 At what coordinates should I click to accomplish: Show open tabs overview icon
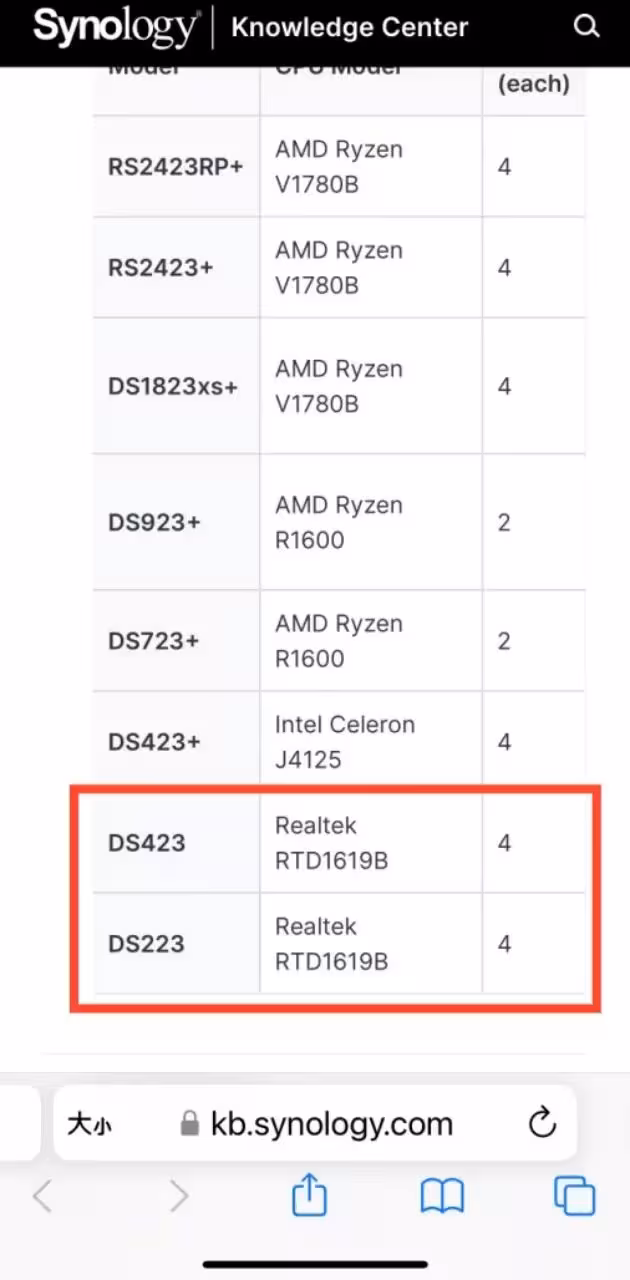pos(574,1196)
